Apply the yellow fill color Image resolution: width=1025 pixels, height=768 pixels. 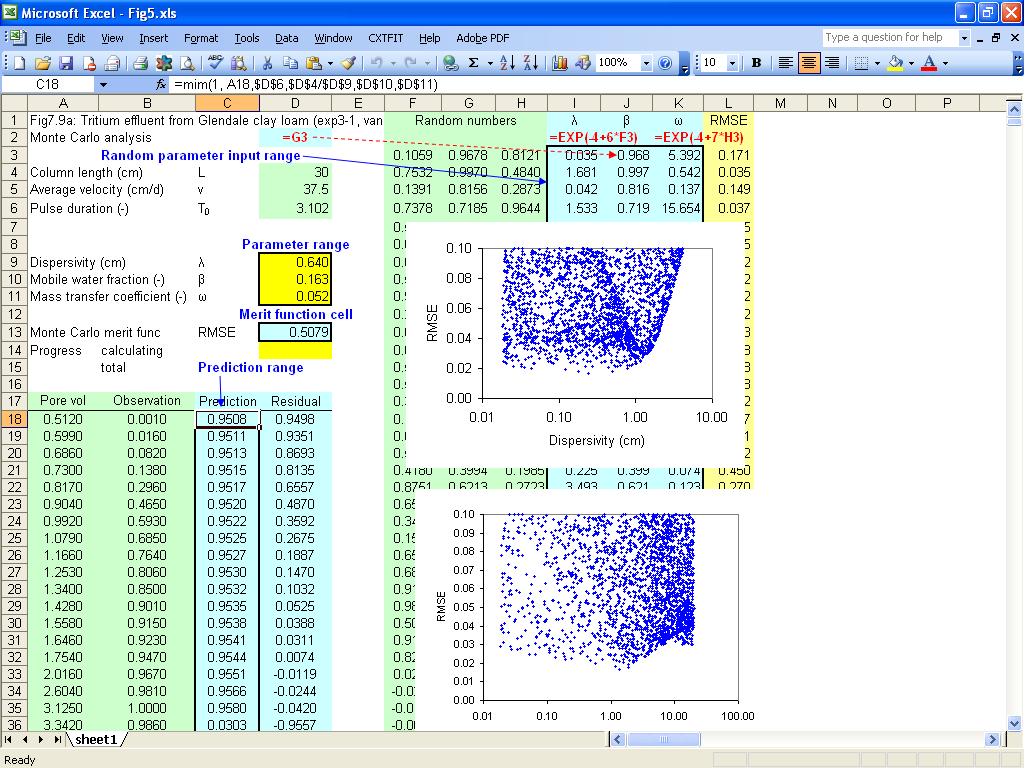point(895,63)
